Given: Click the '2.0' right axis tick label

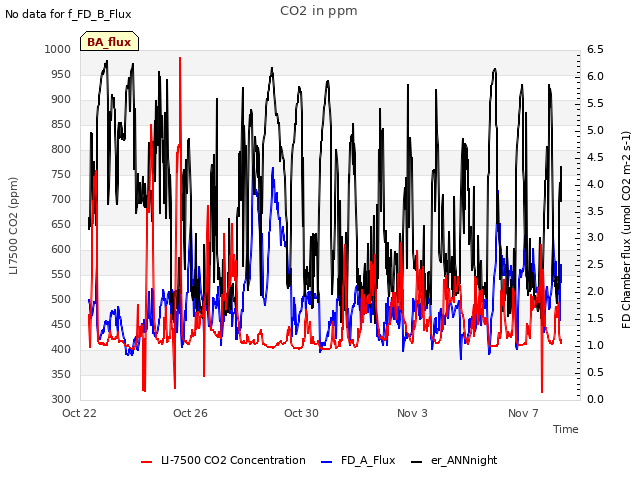Looking at the screenshot, I should coord(596,291).
